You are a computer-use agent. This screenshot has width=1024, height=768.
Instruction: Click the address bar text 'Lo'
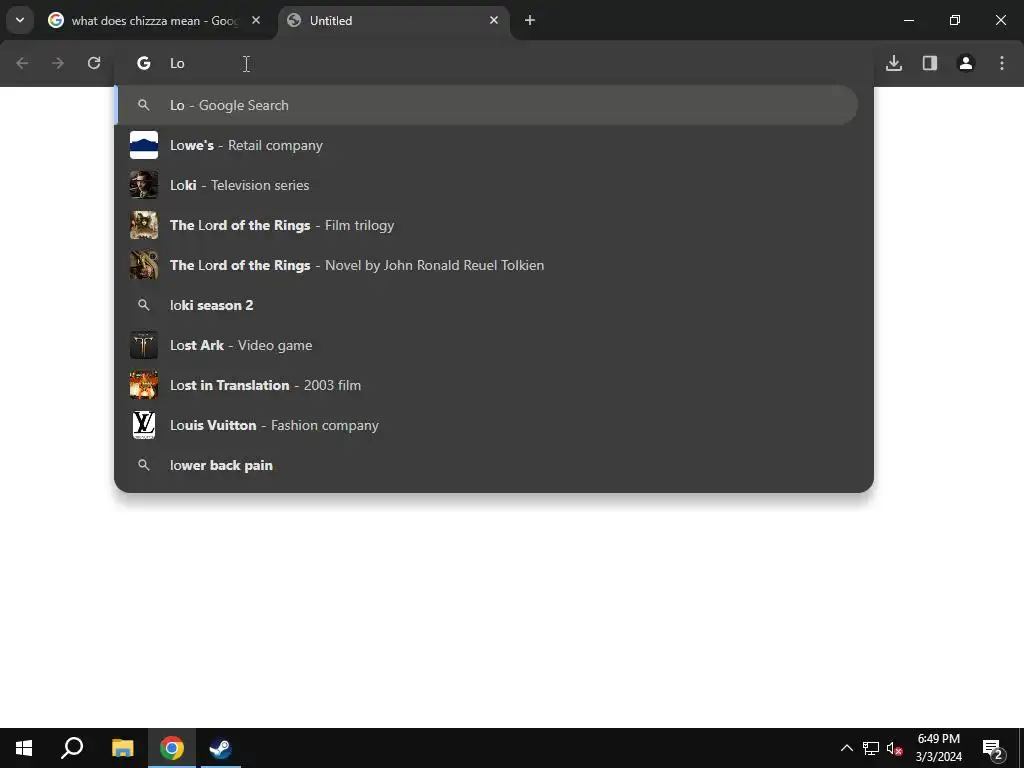(178, 63)
